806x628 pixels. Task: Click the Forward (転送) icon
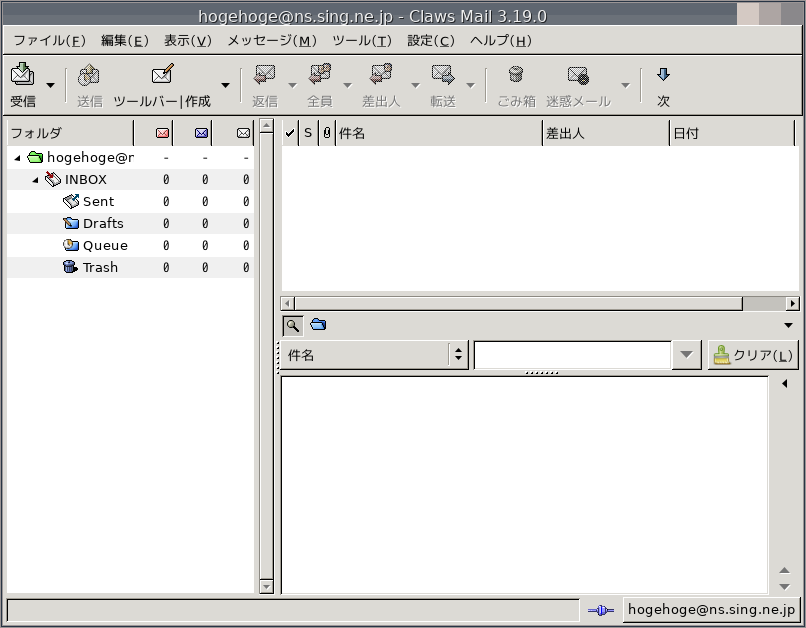pos(443,75)
